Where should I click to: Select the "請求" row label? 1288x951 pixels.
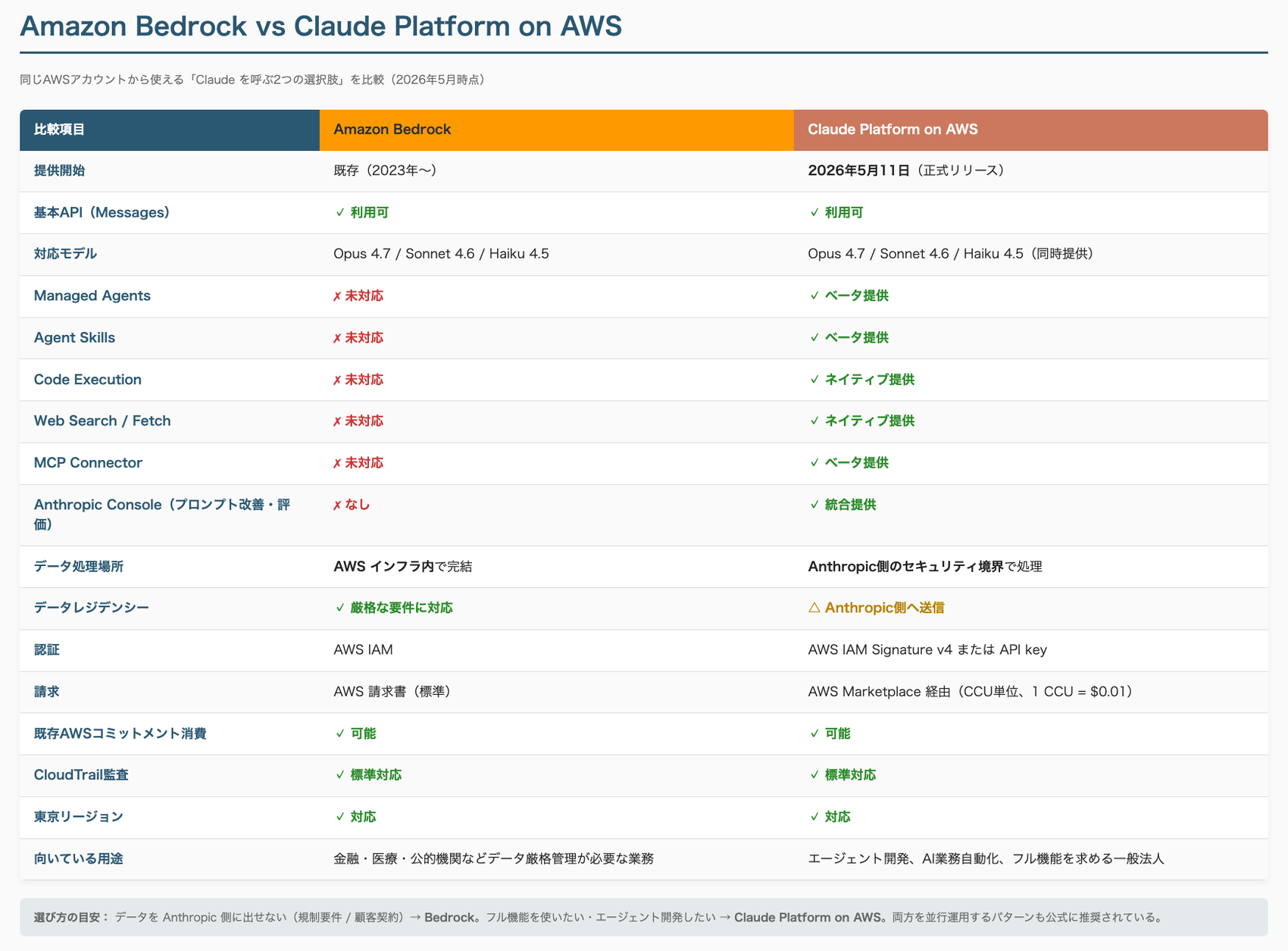46,692
